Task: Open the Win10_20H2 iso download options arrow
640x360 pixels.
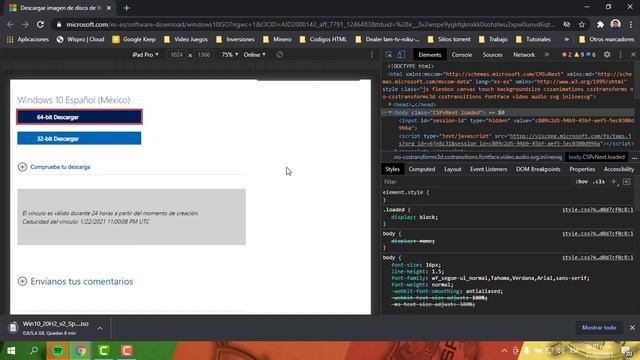Action: tap(100, 328)
